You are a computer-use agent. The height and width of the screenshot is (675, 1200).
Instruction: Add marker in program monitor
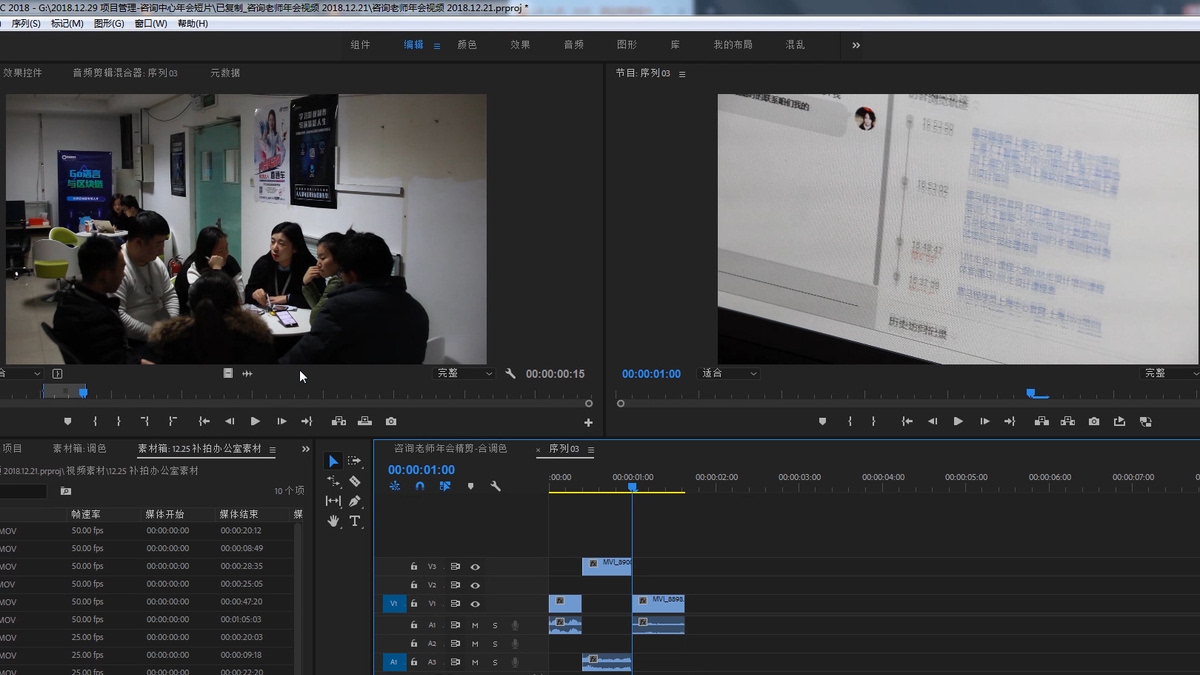tap(822, 421)
